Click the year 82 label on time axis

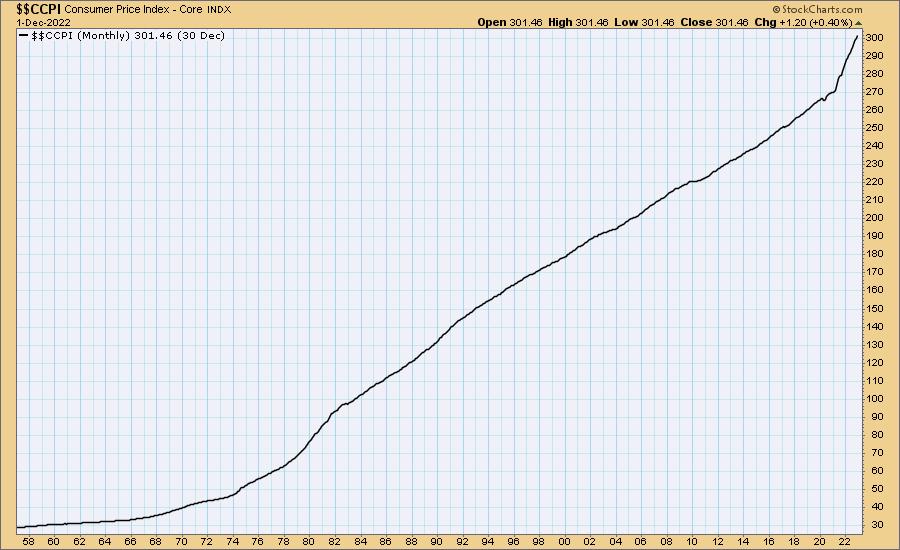coord(335,541)
